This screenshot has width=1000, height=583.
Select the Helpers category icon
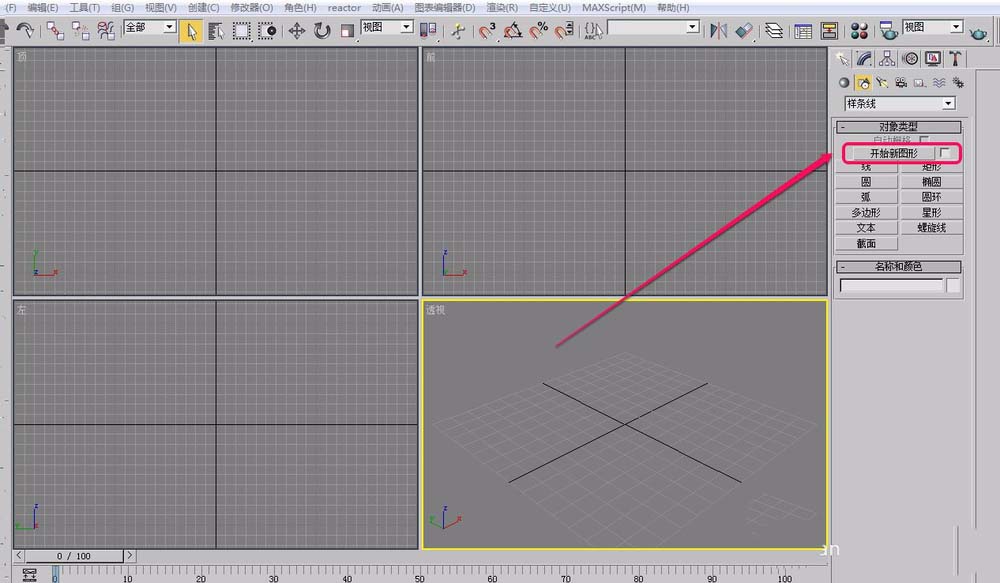pos(920,83)
